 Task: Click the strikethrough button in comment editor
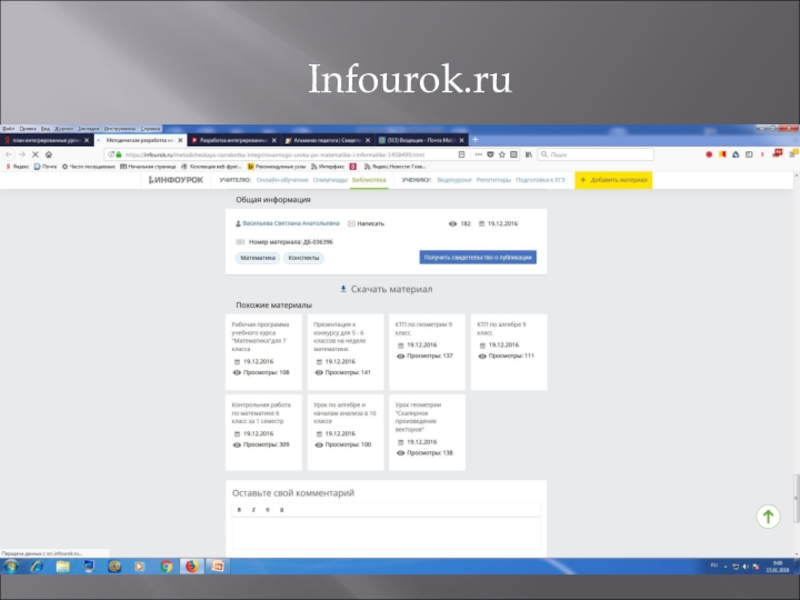point(267,510)
